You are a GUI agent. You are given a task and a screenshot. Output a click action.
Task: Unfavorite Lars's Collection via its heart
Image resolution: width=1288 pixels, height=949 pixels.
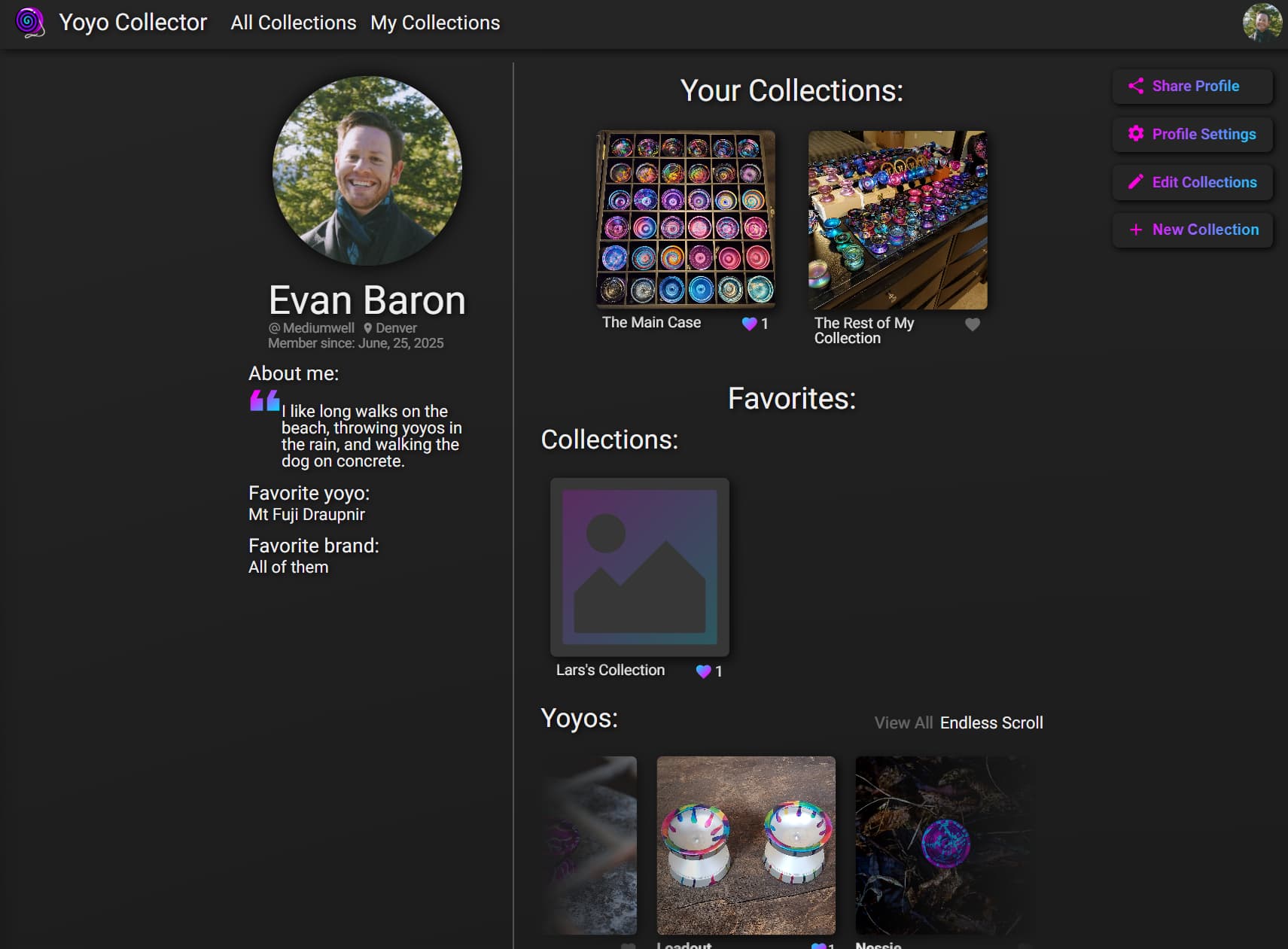tap(703, 671)
